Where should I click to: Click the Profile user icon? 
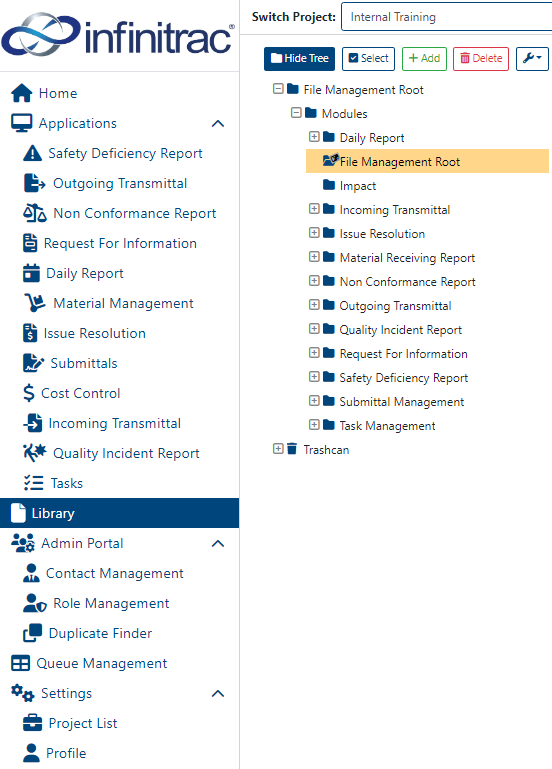coord(31,753)
